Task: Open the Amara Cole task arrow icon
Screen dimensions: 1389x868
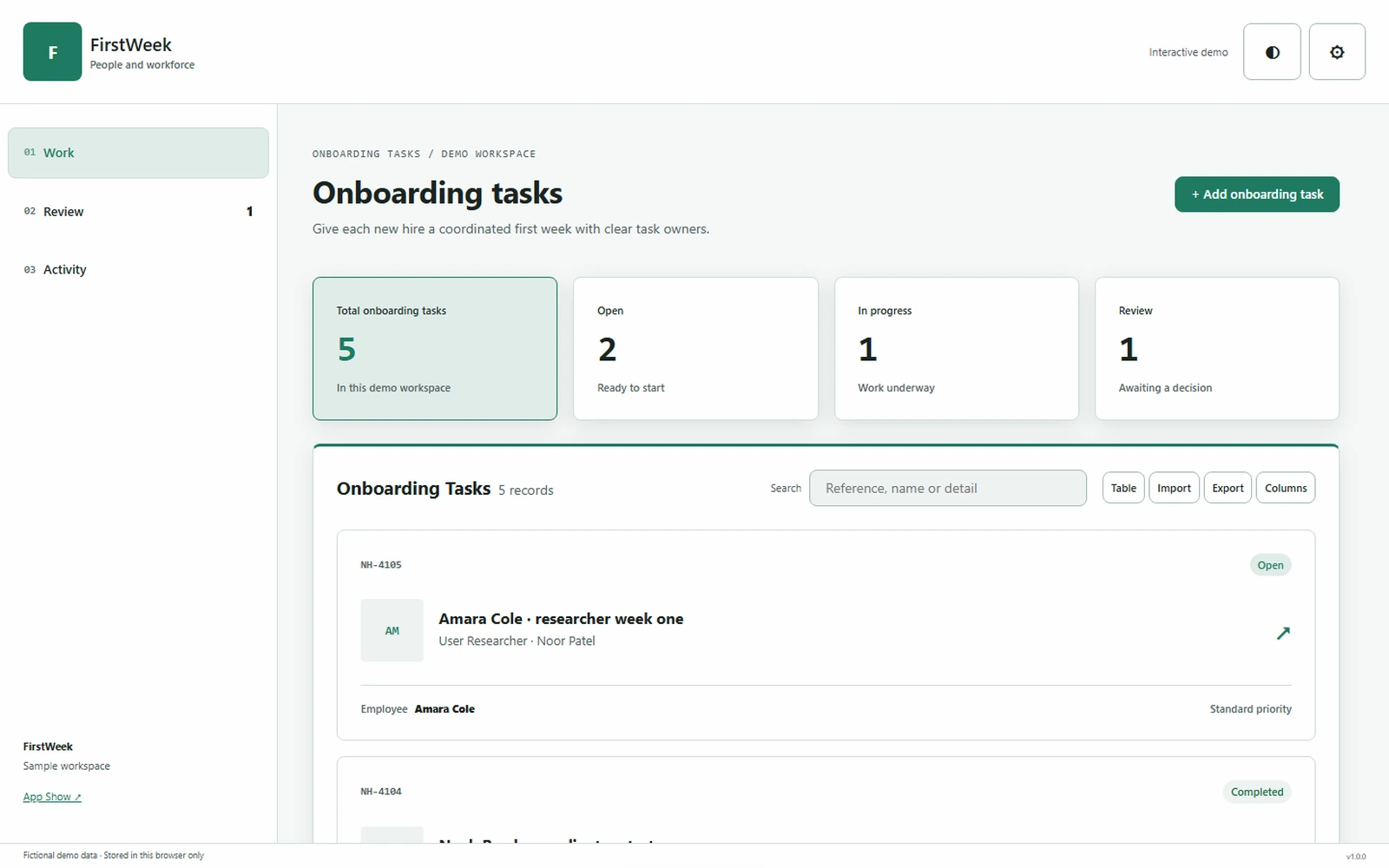Action: 1283,633
